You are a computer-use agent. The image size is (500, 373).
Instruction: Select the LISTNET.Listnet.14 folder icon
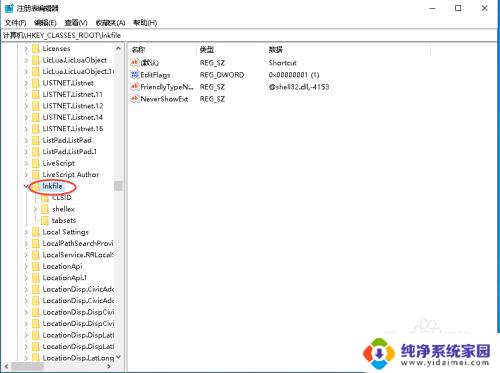tap(36, 117)
